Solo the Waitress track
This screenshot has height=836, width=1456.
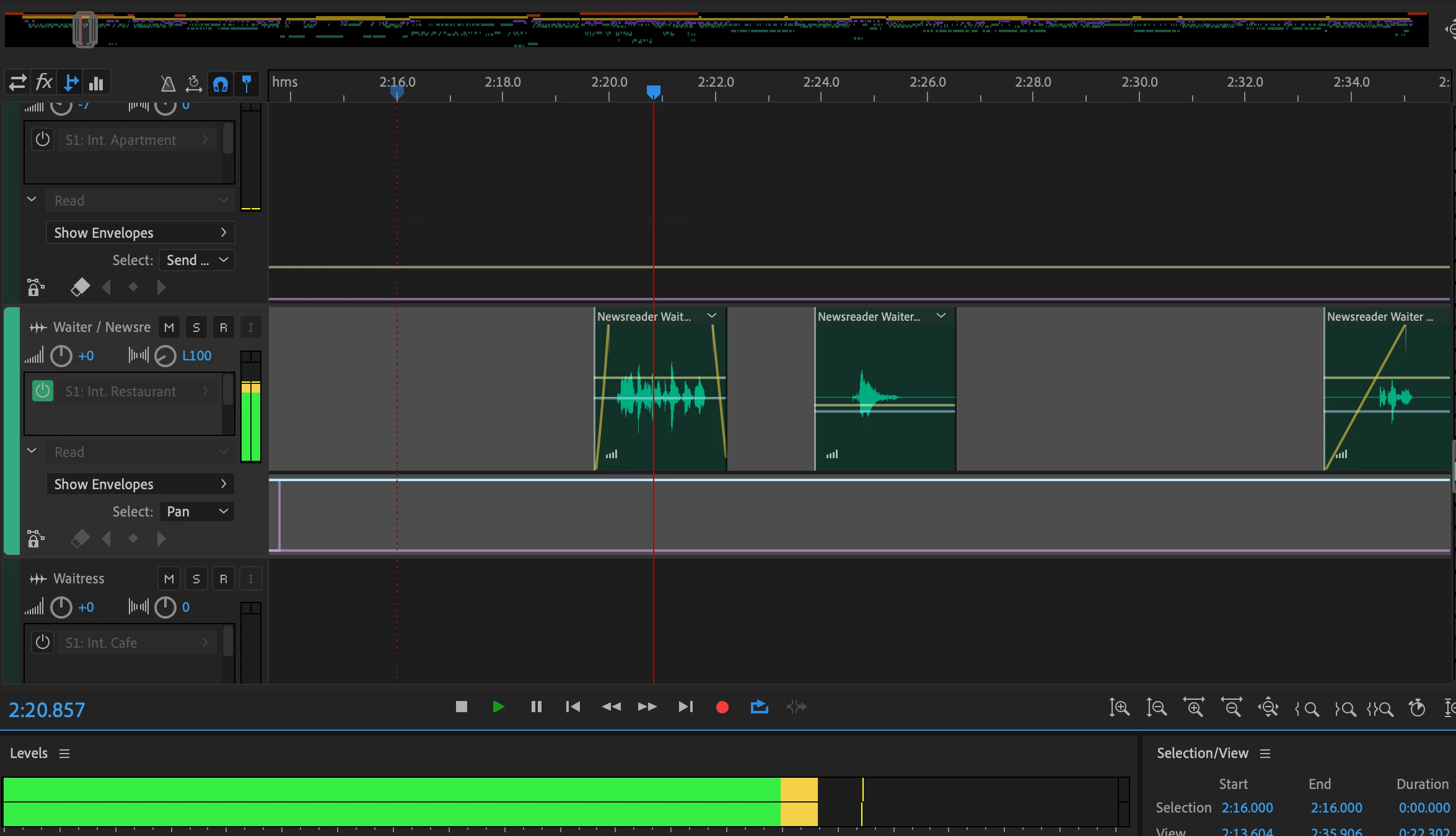[196, 579]
